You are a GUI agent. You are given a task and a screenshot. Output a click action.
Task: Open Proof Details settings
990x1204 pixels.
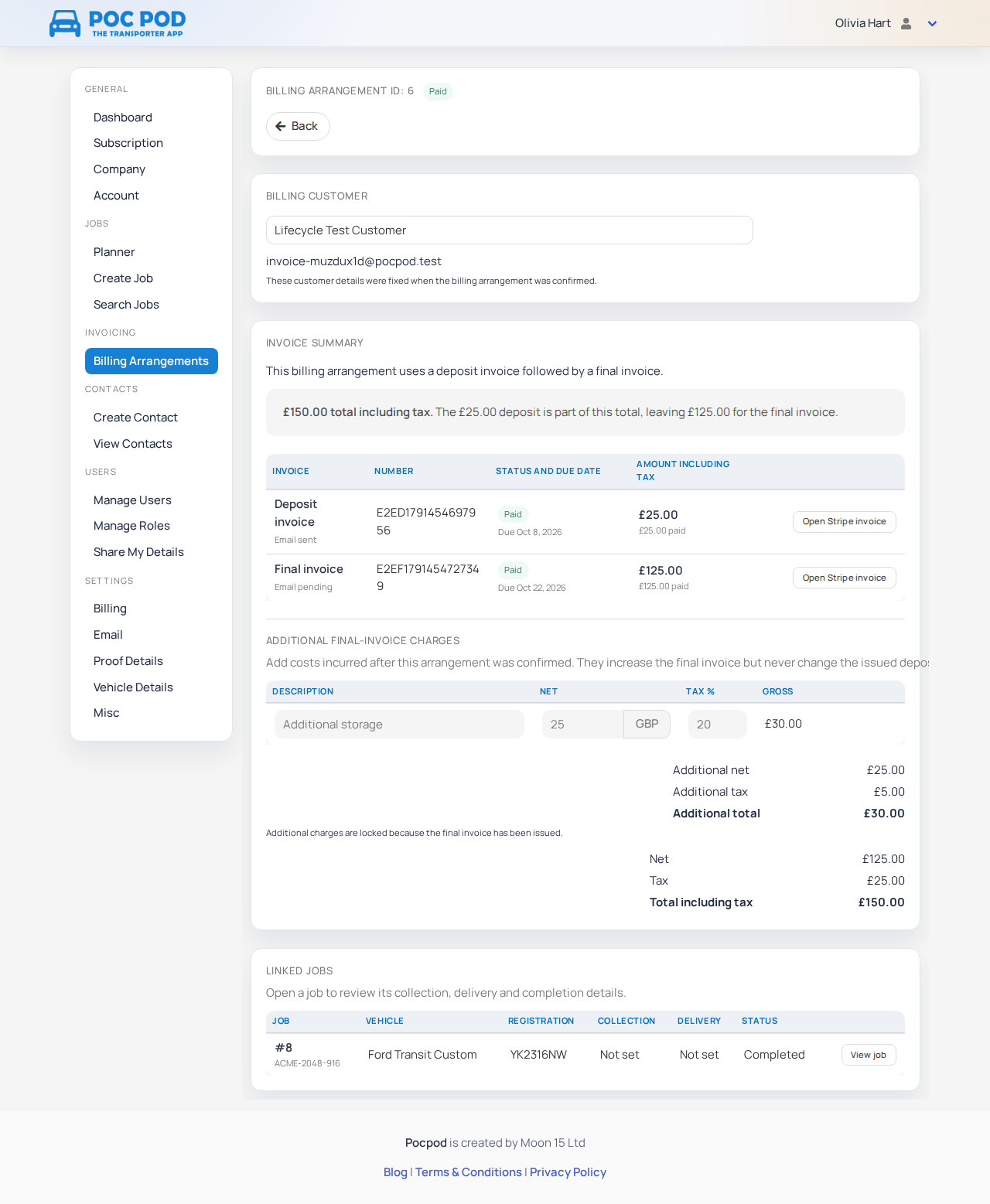(128, 661)
